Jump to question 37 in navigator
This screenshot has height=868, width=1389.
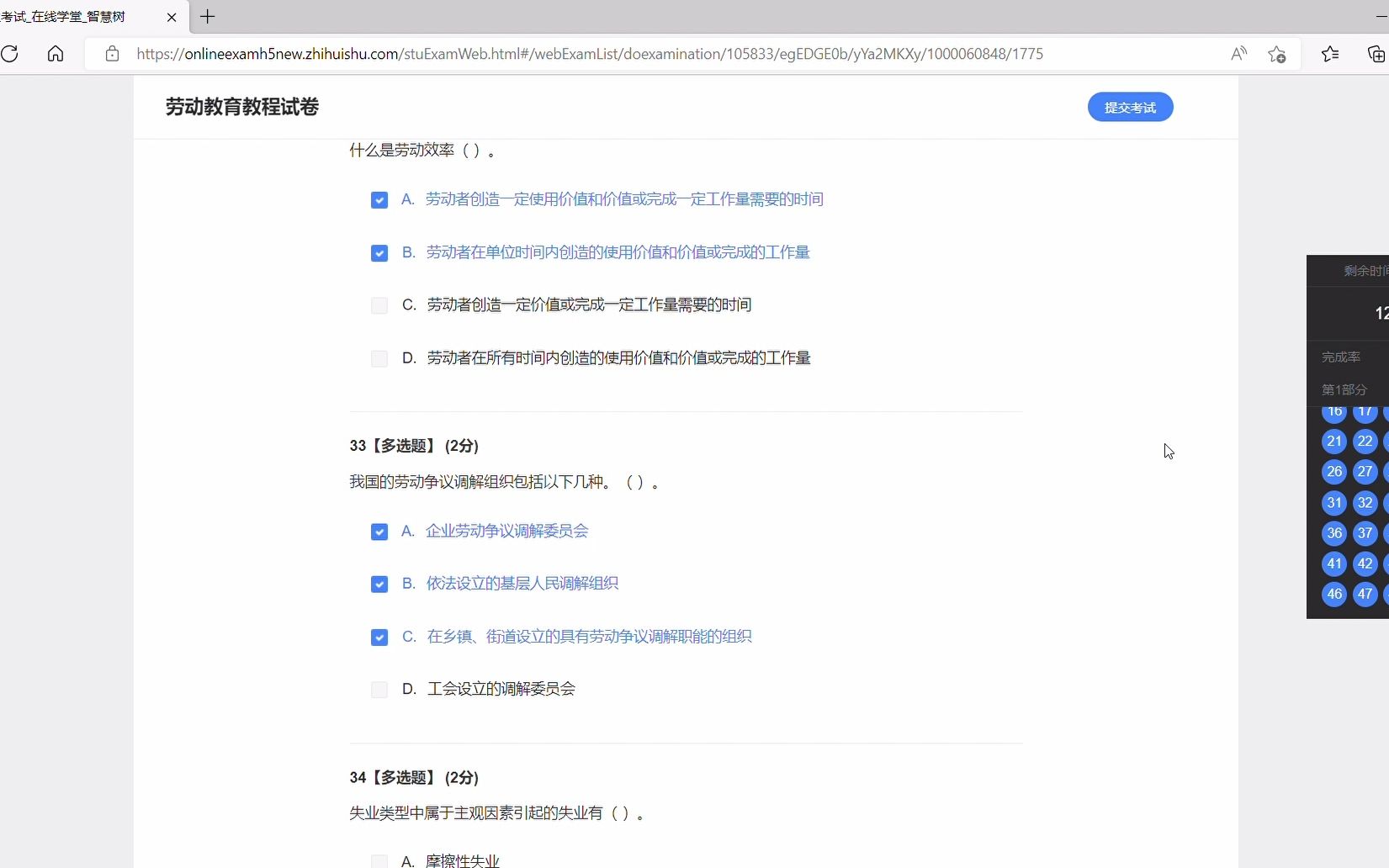(x=1365, y=533)
